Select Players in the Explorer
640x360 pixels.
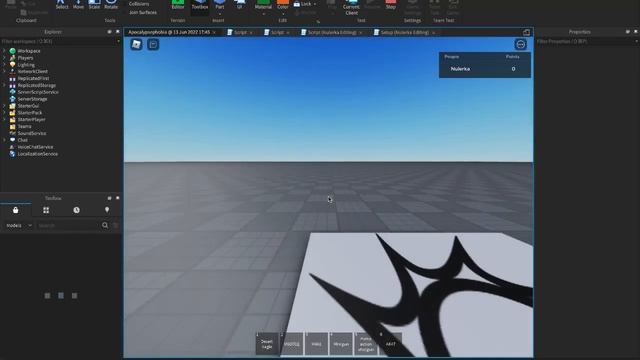(25, 58)
